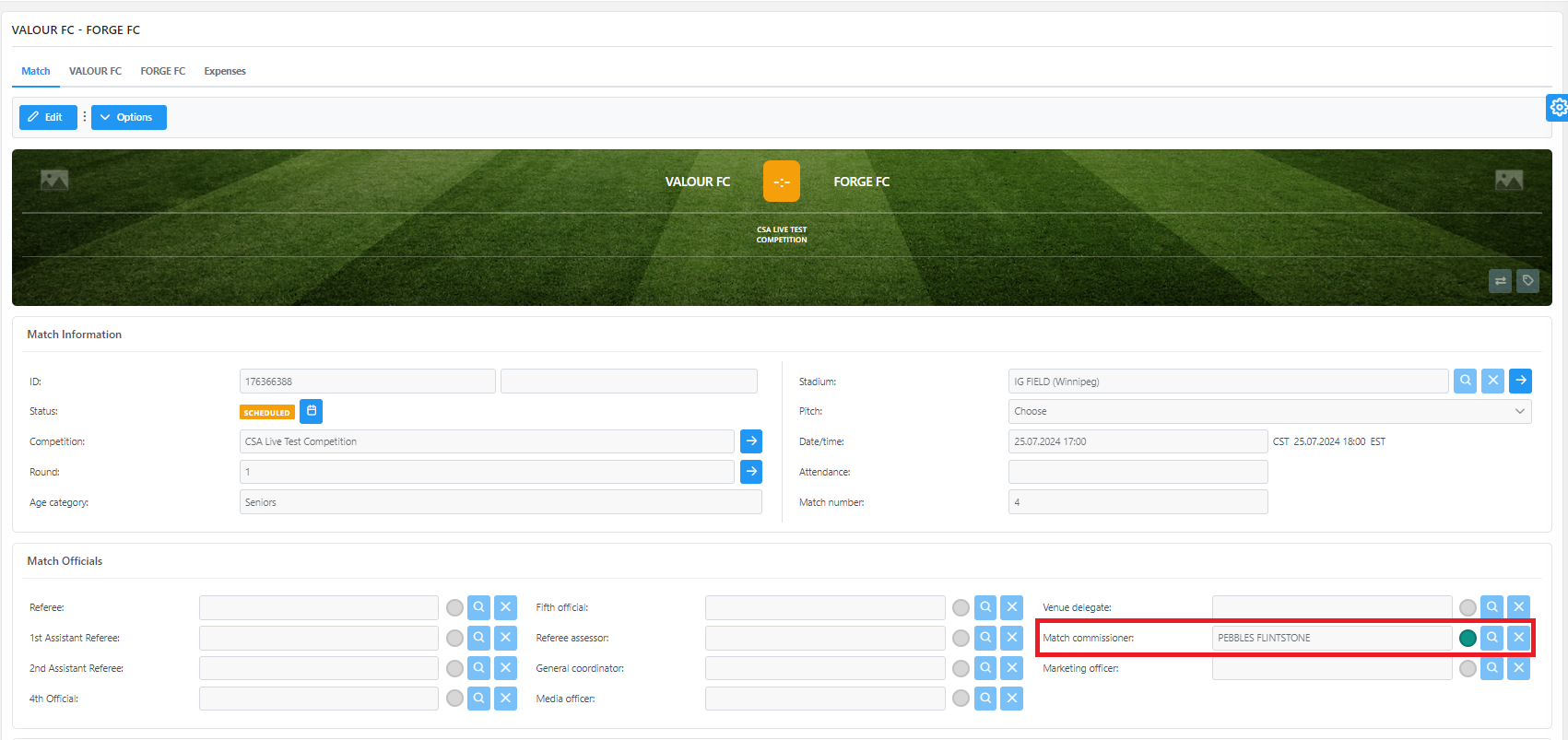Open the three-dot menu beside Edit
This screenshot has height=740, width=1568.
click(x=85, y=117)
